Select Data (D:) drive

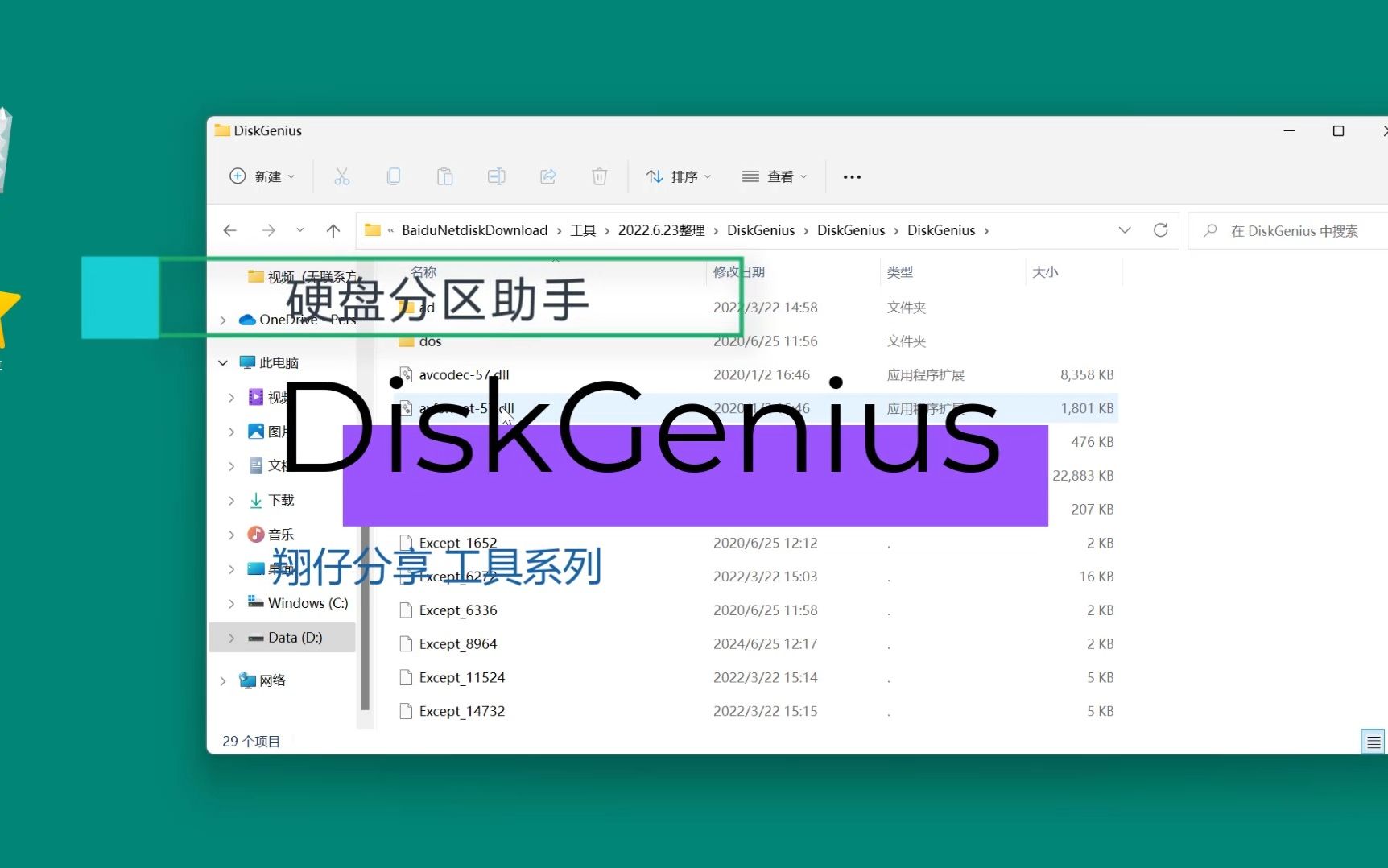[x=285, y=638]
